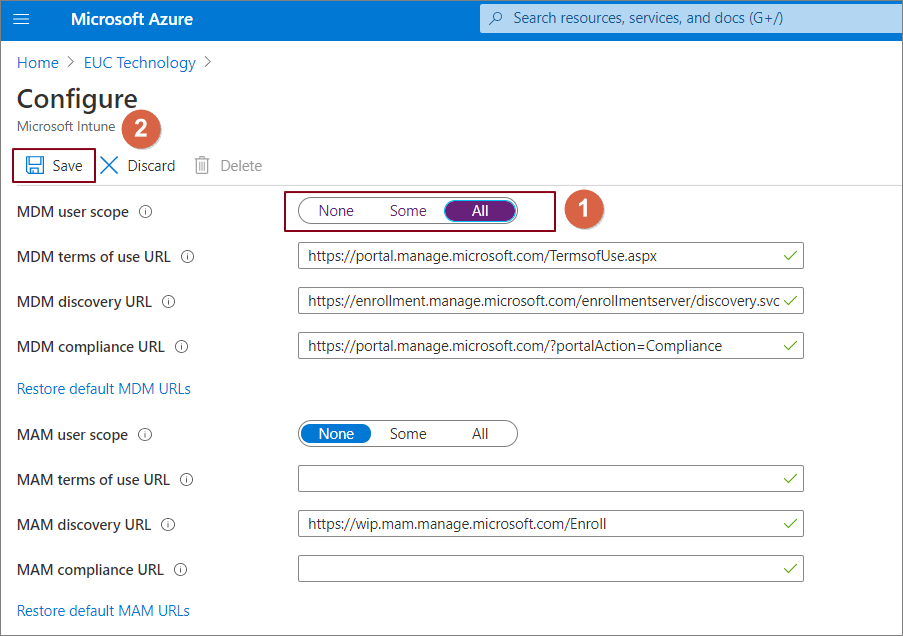Image resolution: width=903 pixels, height=636 pixels.
Task: Click the Discard X icon
Action: pyautogui.click(x=109, y=165)
